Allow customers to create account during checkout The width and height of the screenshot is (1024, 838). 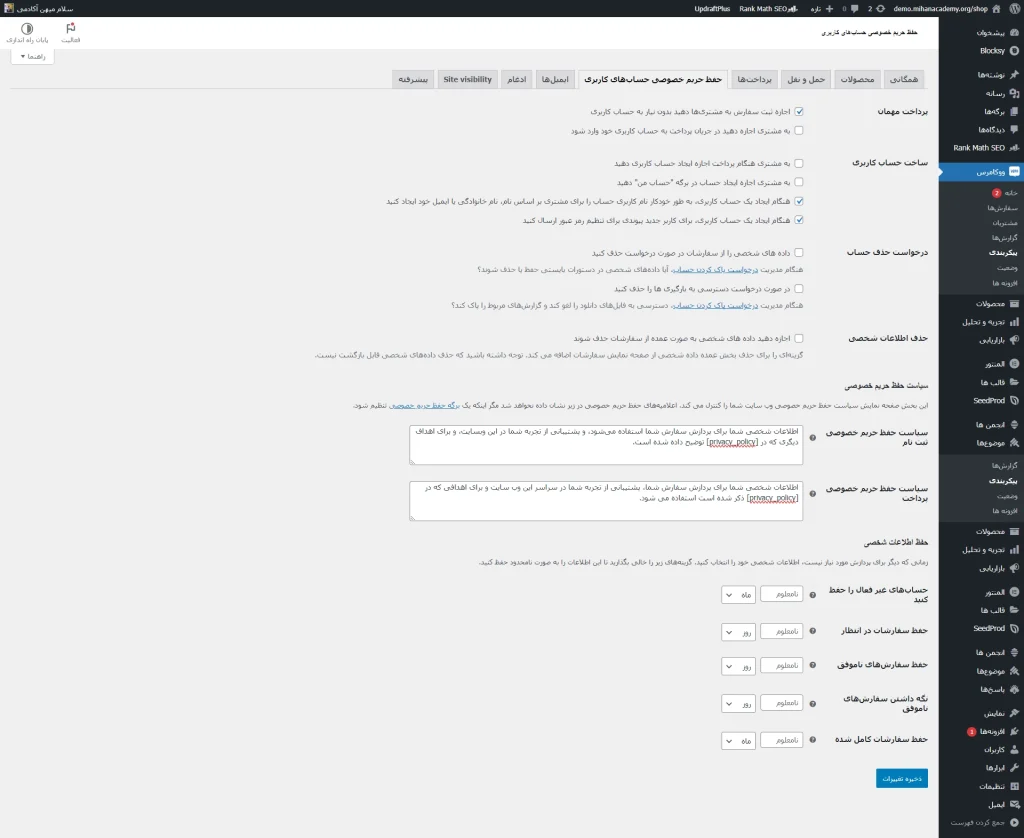(799, 162)
